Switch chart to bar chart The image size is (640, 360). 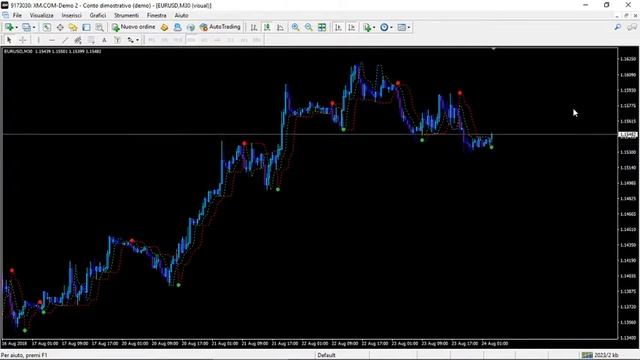click(254, 27)
